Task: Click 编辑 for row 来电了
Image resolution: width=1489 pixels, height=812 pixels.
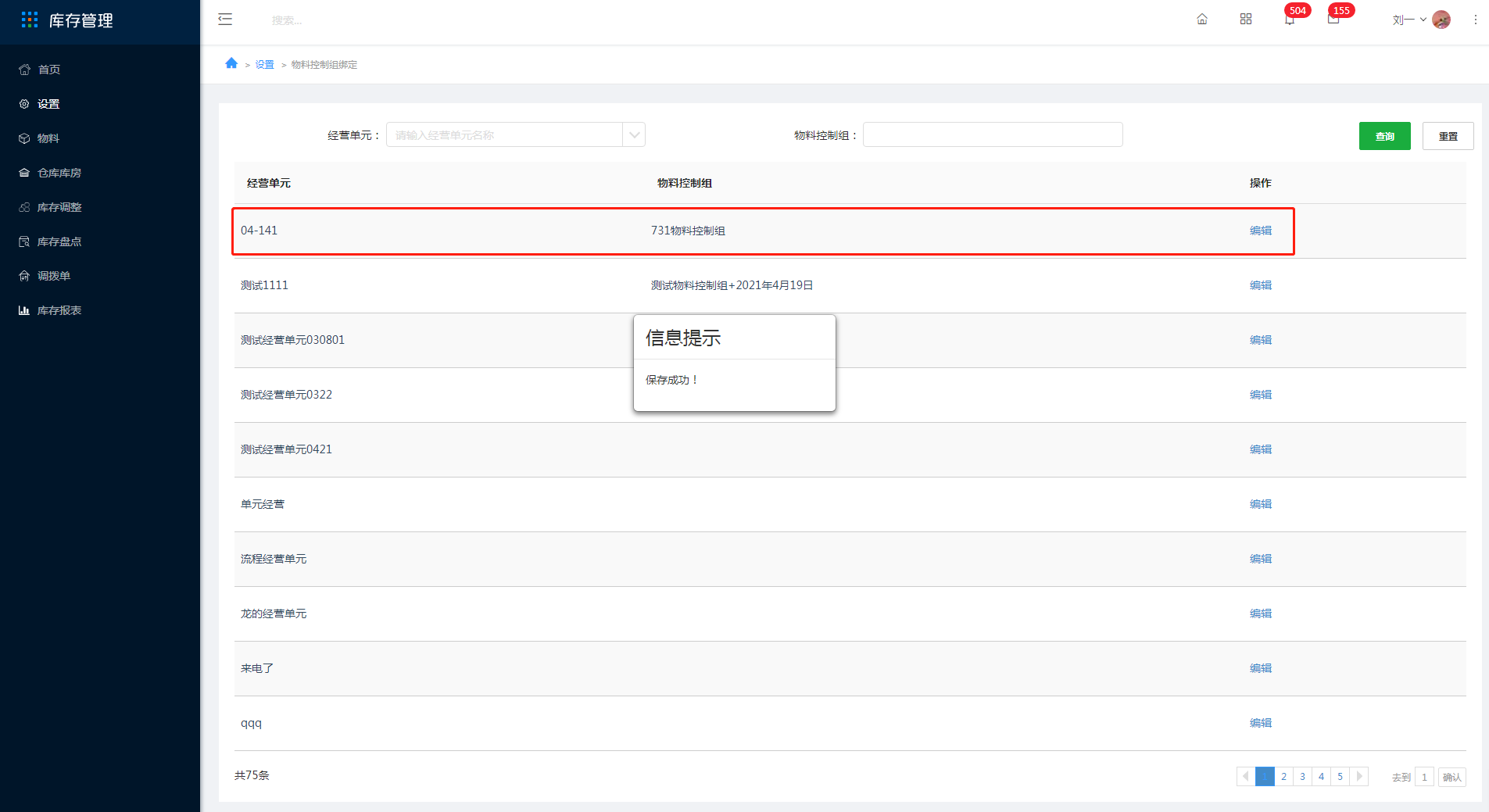Action: 1261,668
